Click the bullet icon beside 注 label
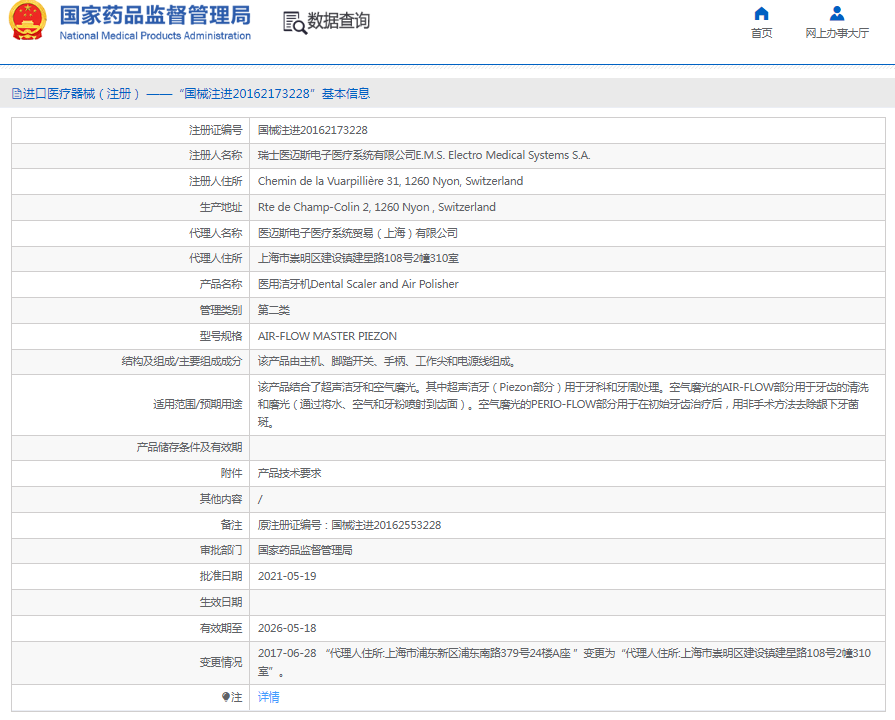The height and width of the screenshot is (720, 895). click(x=226, y=697)
